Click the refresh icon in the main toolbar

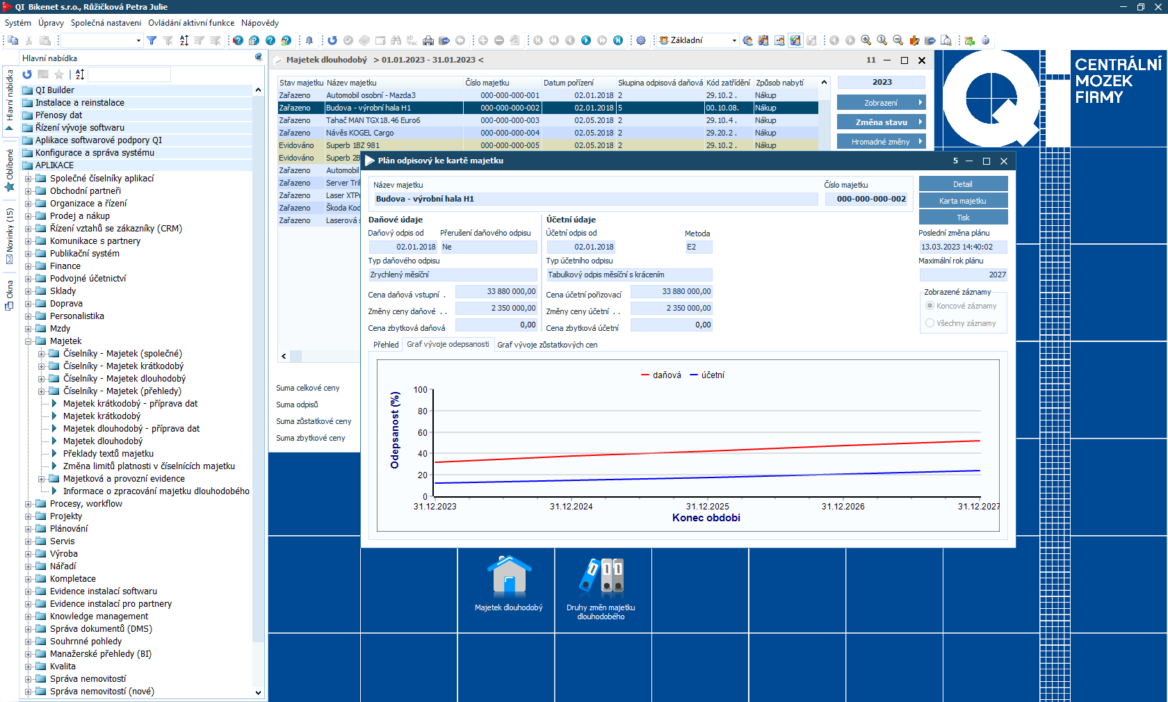pos(332,41)
